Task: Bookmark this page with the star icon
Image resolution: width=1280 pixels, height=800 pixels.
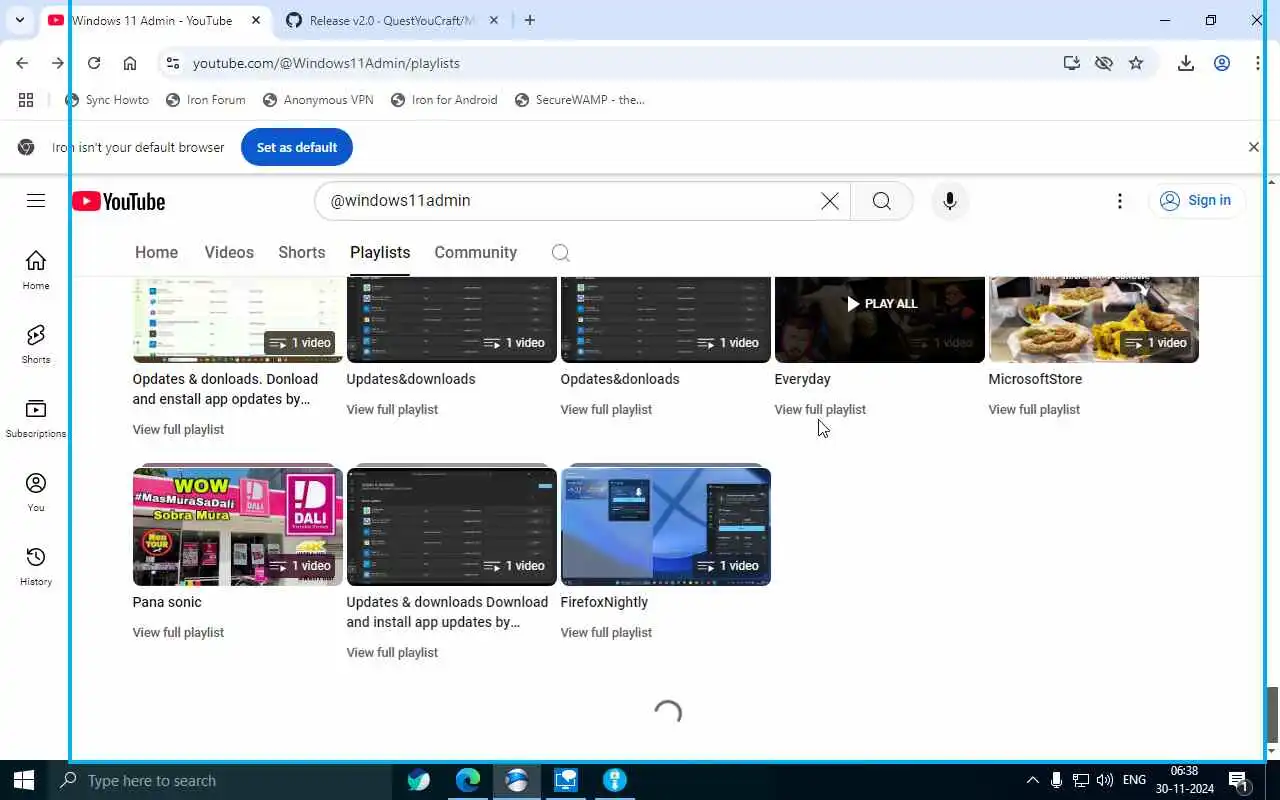Action: (x=1136, y=63)
